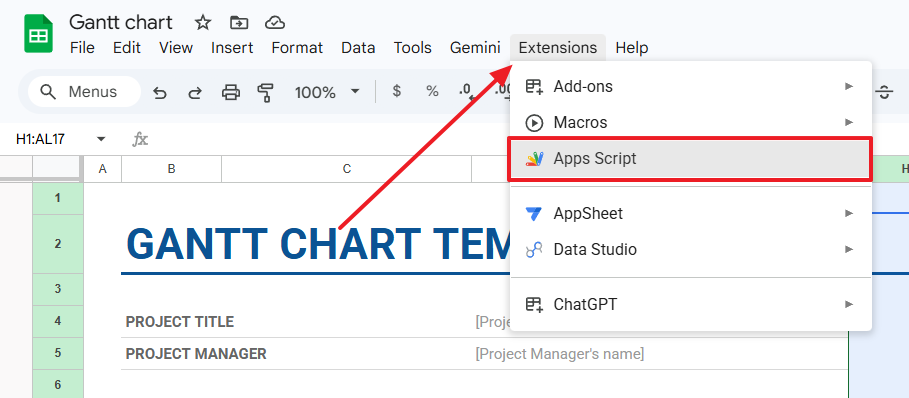Check the cloud save status icon
909x398 pixels.
[275, 23]
